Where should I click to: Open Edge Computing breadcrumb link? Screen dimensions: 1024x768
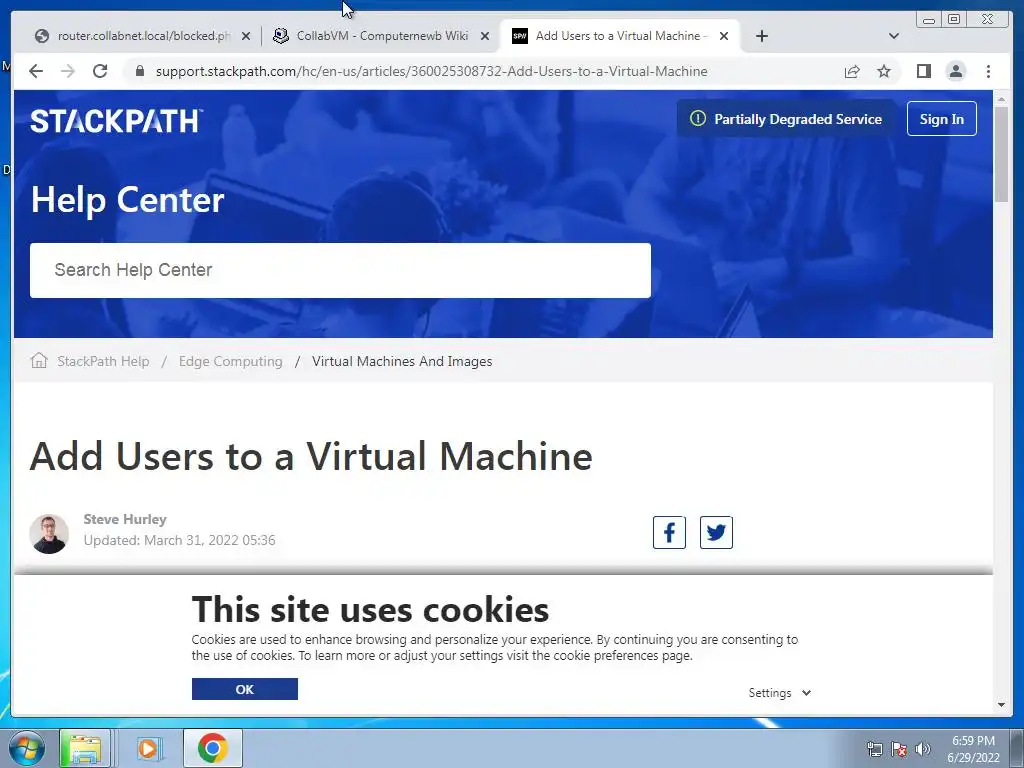(x=231, y=361)
